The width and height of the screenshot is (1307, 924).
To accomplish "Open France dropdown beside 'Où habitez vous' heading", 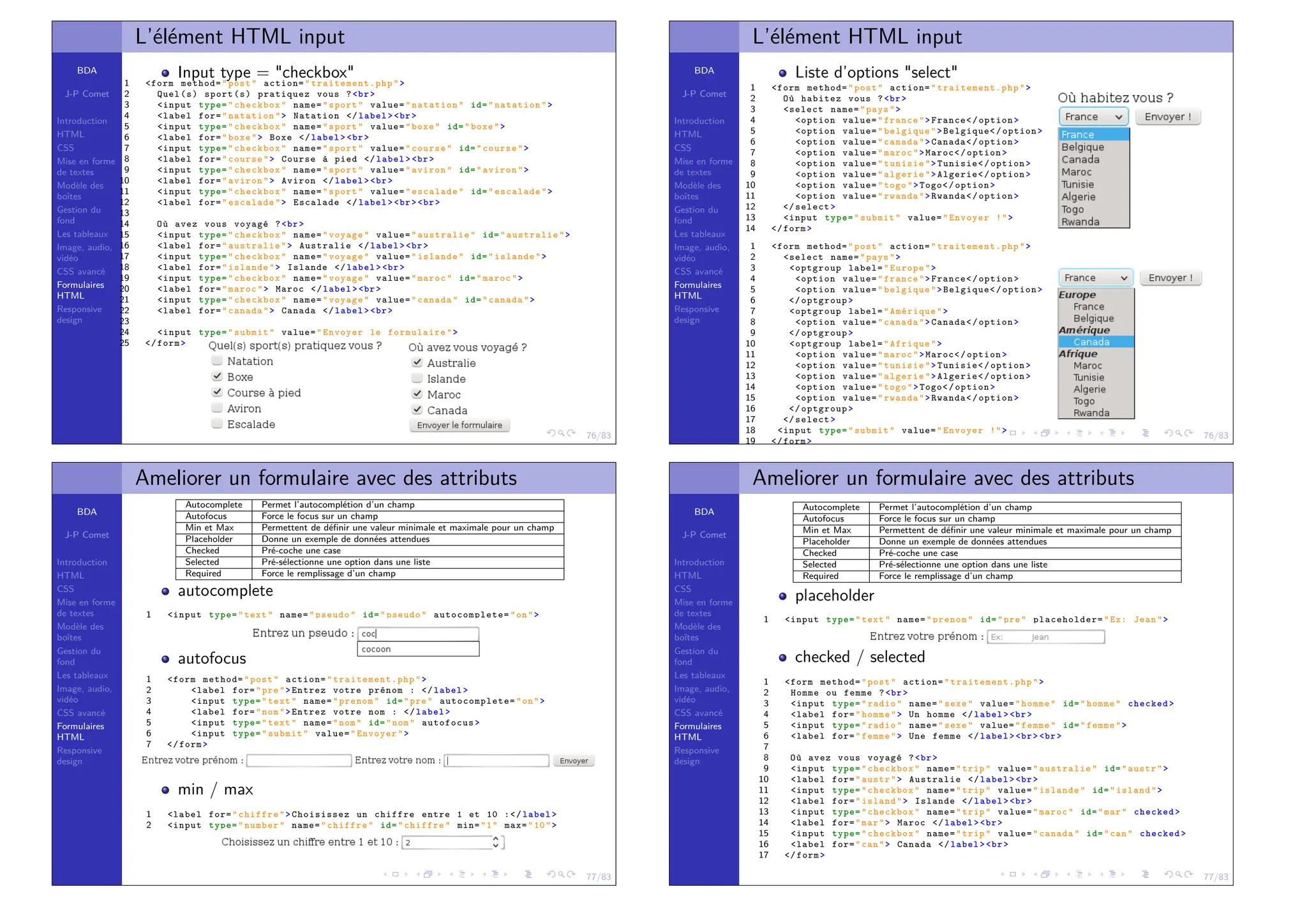I will coord(1093,117).
